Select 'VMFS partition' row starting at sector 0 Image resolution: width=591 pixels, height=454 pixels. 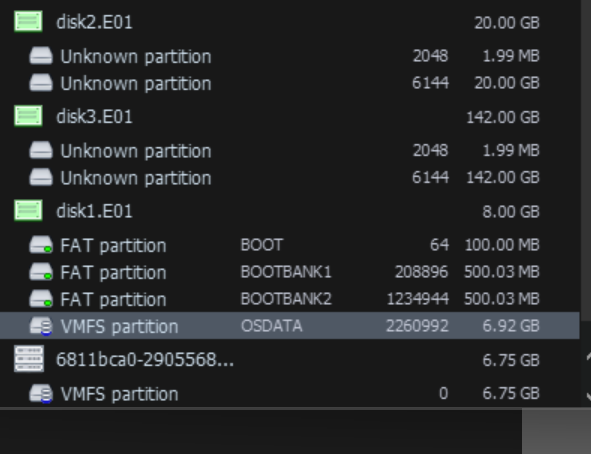point(289,394)
